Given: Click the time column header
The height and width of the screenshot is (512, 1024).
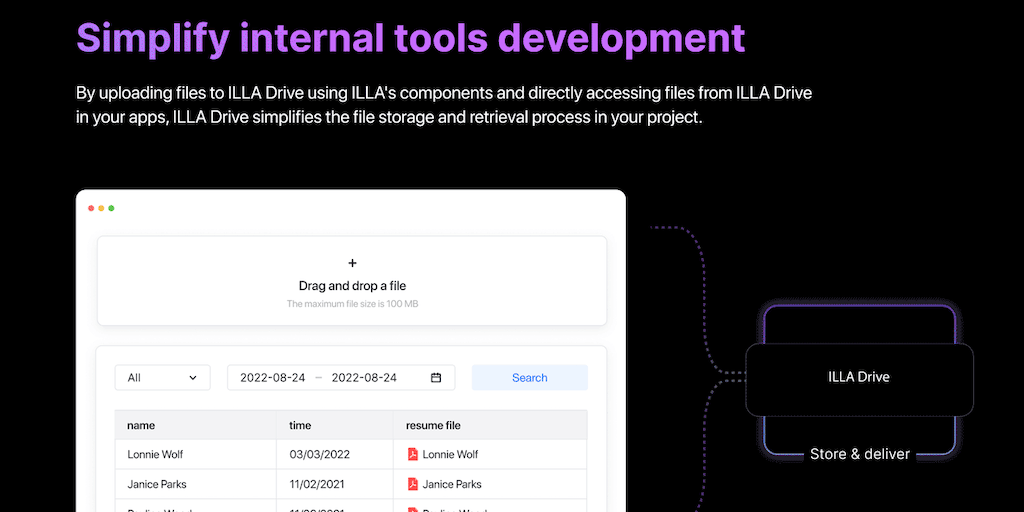Looking at the screenshot, I should (x=334, y=425).
